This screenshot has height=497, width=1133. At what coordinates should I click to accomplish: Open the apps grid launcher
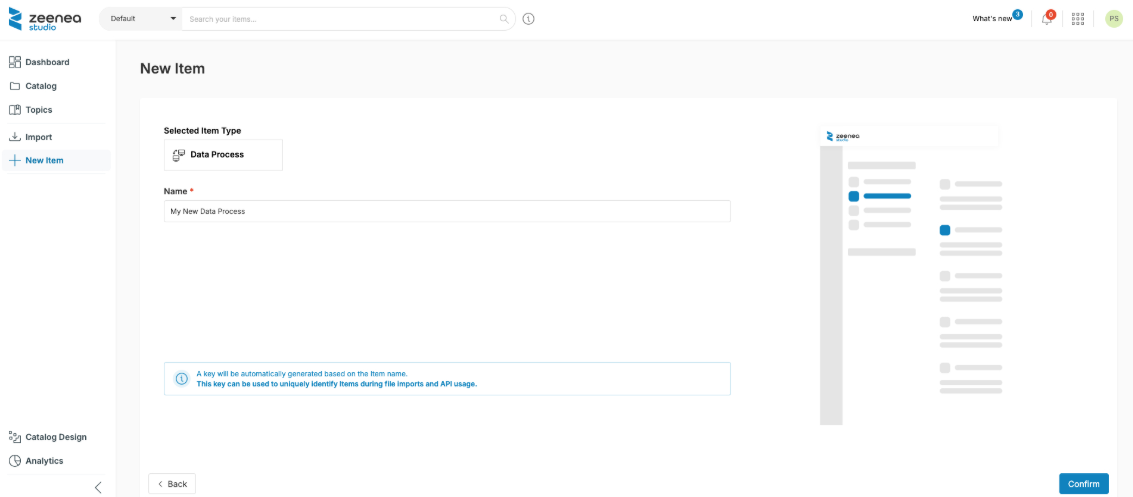1078,19
